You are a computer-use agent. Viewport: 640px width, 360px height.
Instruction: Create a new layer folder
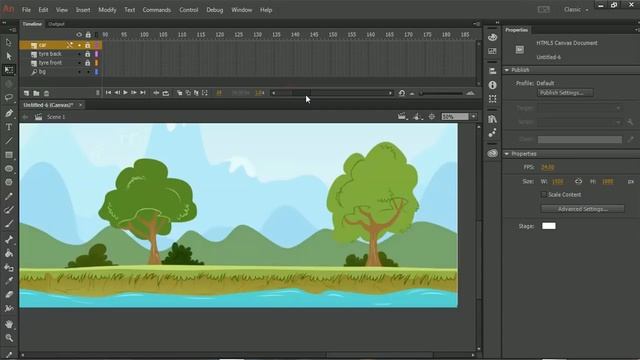click(x=36, y=93)
